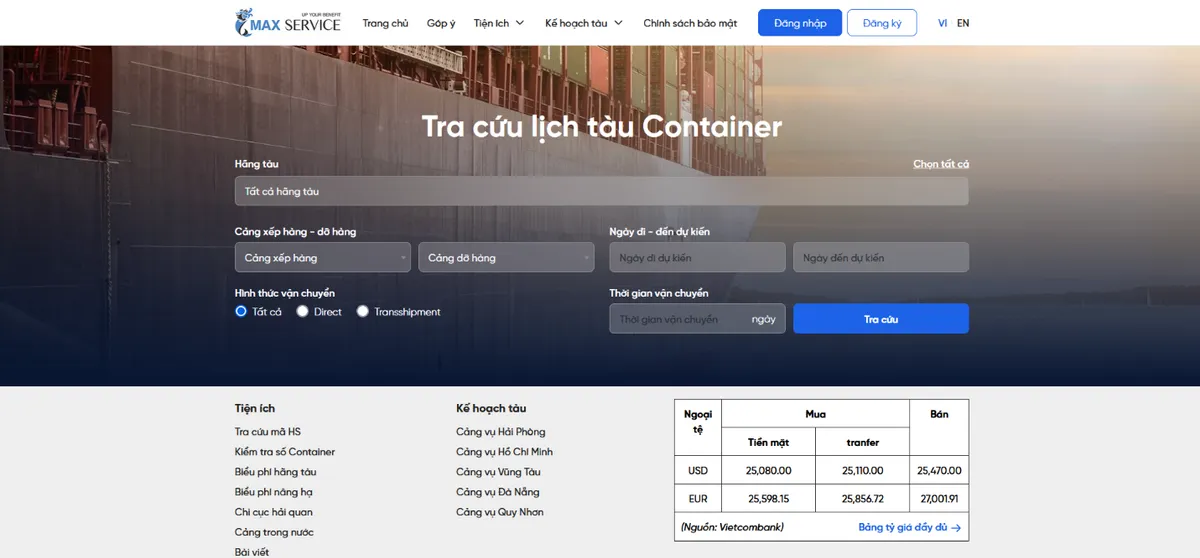The image size is (1200, 558).
Task: Open the Tra cứu mã HS link
Action: (268, 432)
